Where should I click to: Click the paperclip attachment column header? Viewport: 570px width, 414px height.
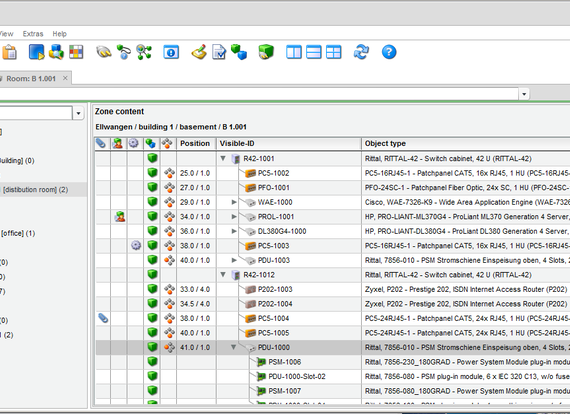(x=101, y=144)
